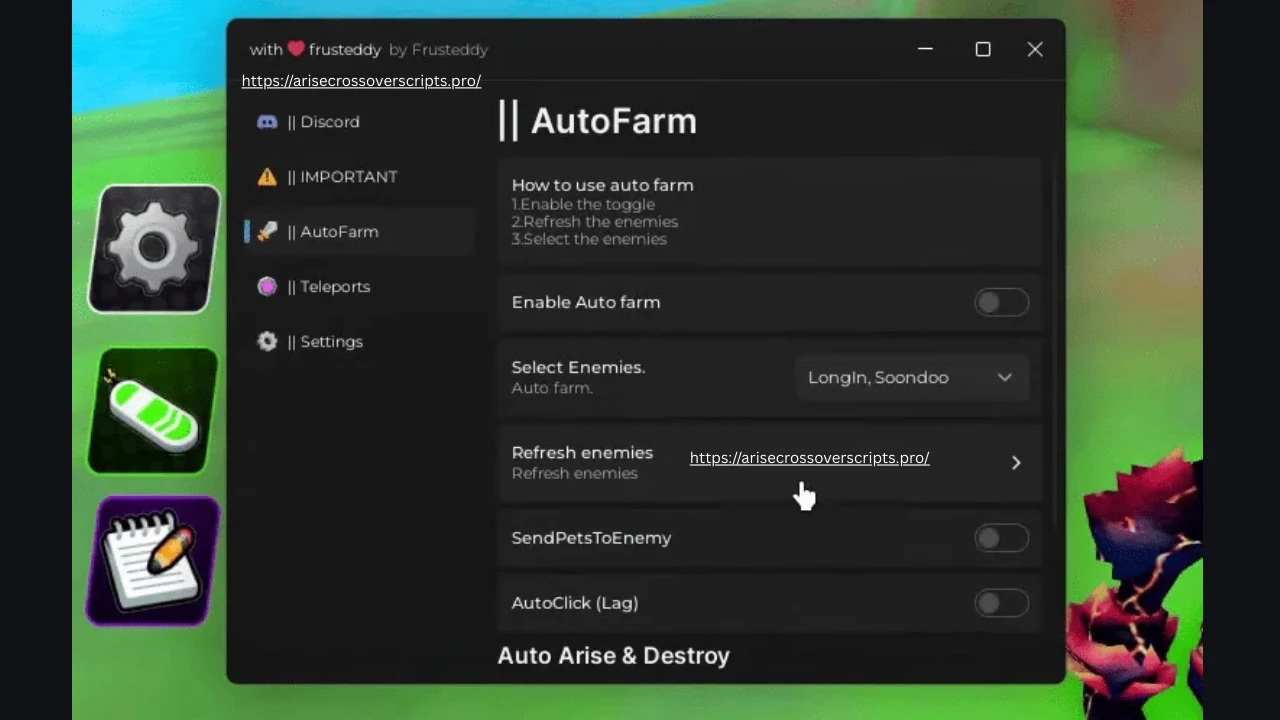1280x720 pixels.
Task: Click the Discord logo icon in sidebar
Action: 267,122
